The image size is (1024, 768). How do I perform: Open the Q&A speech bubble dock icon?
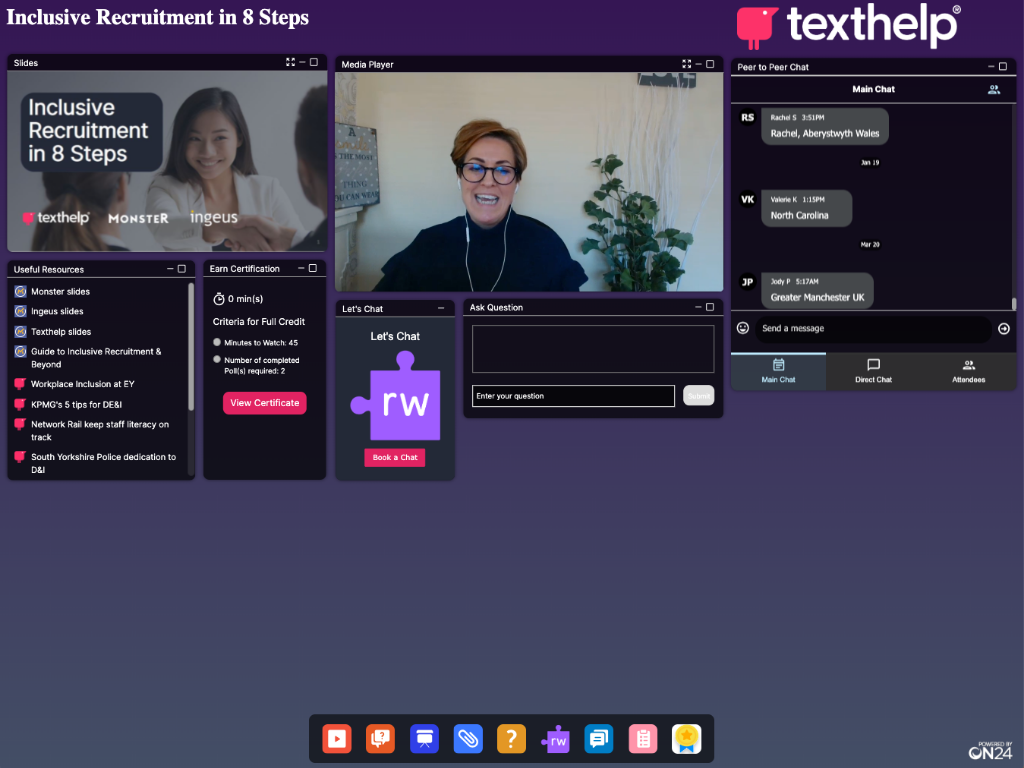click(380, 738)
